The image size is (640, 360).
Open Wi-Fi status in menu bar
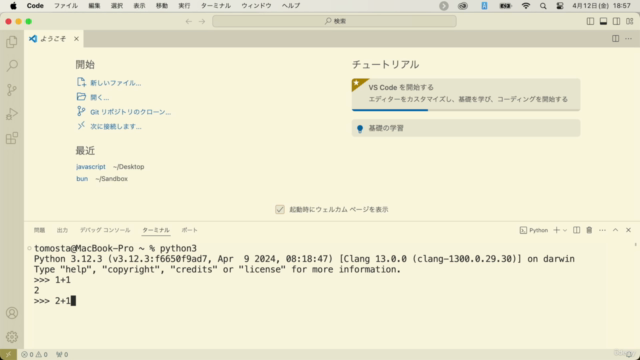pos(526,6)
